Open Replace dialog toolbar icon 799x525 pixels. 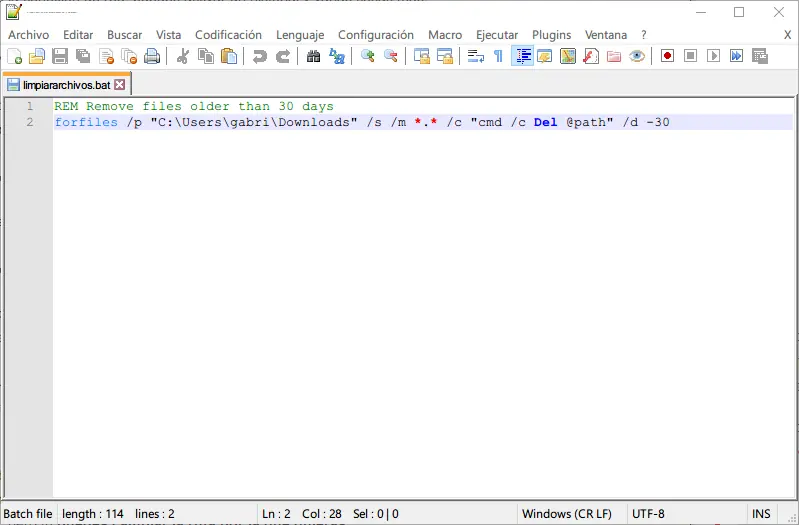pyautogui.click(x=337, y=56)
